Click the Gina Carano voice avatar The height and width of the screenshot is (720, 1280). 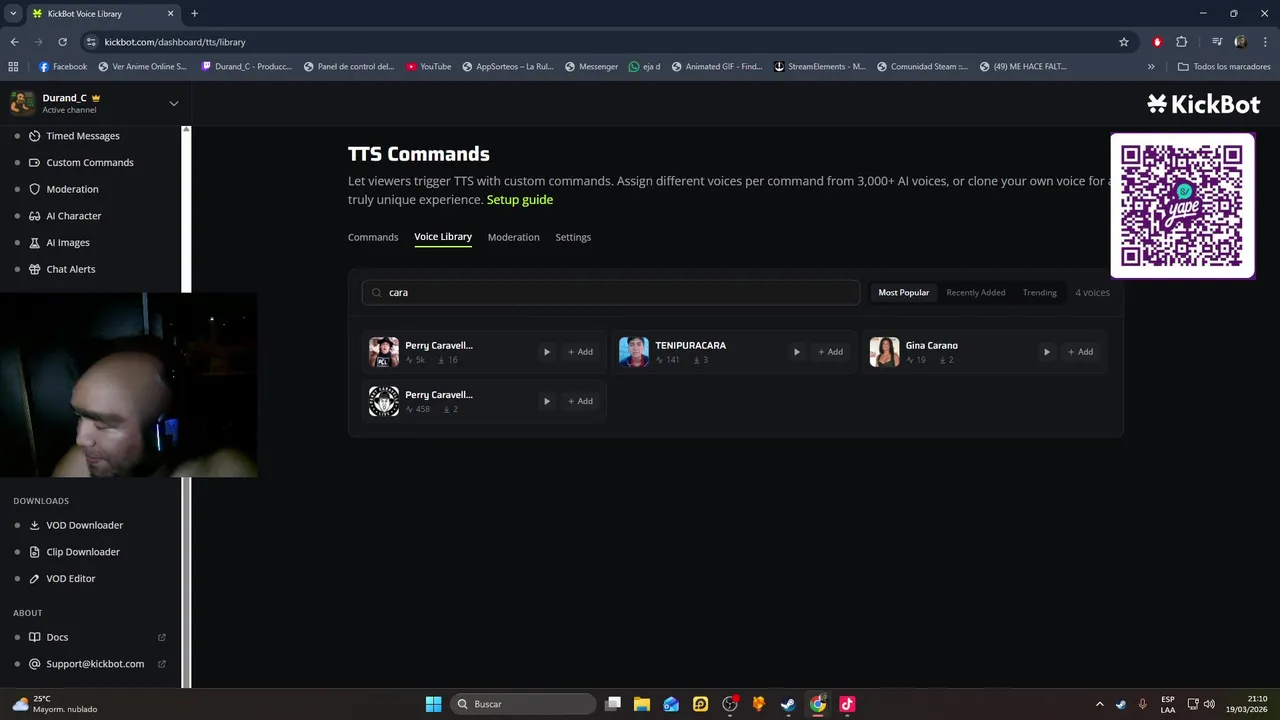884,352
